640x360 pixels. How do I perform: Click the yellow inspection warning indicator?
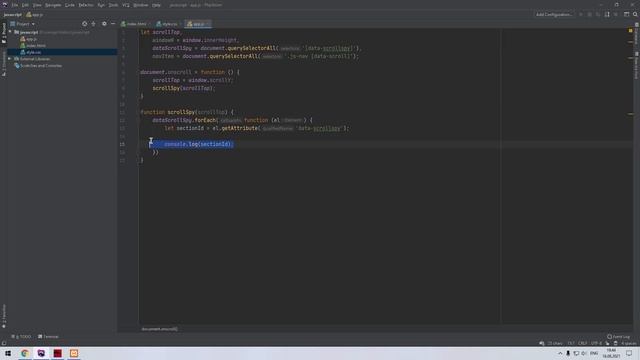coord(631,31)
